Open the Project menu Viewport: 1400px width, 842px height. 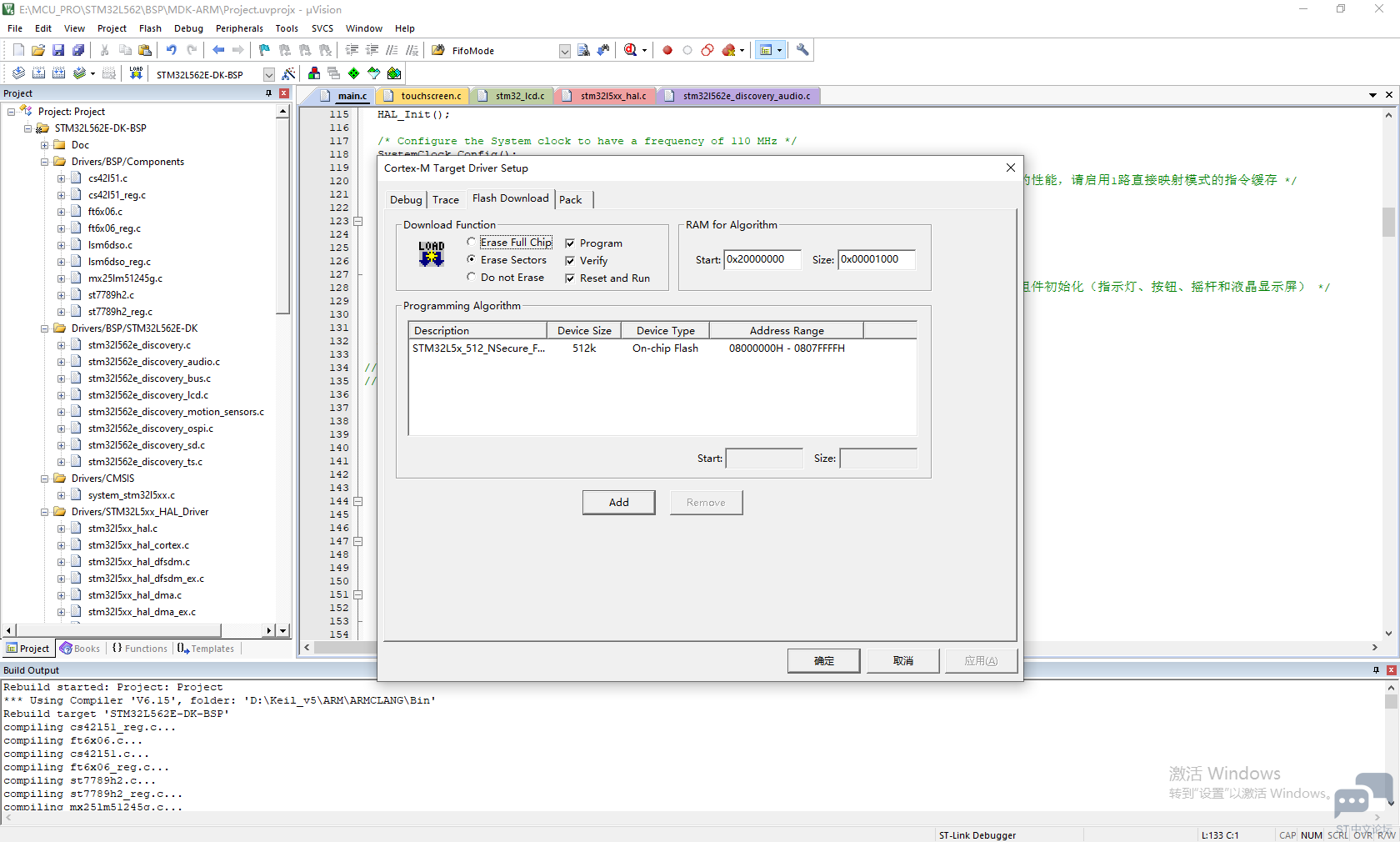pyautogui.click(x=112, y=28)
